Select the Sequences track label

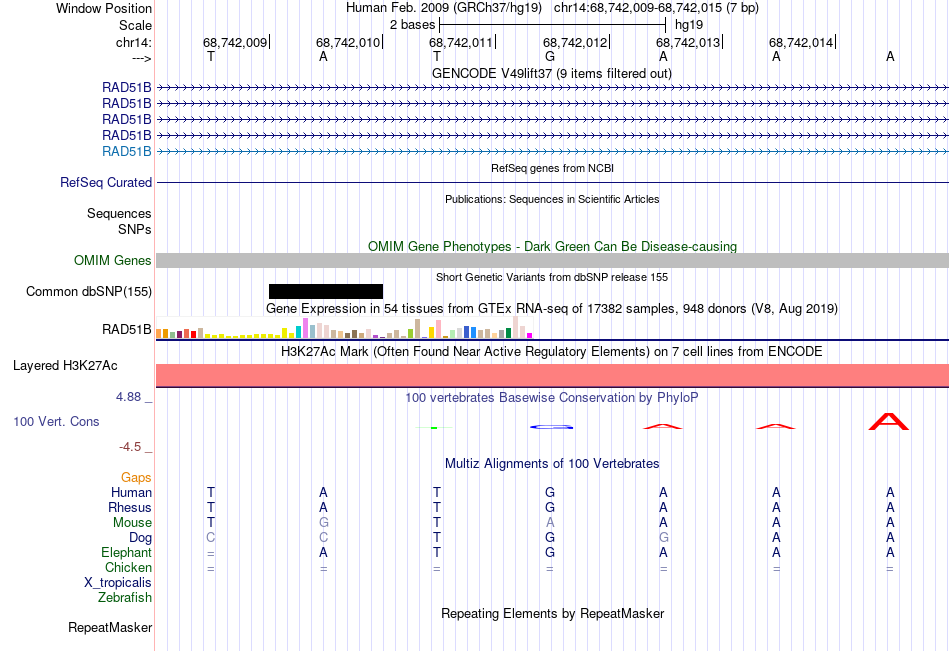pyautogui.click(x=119, y=213)
